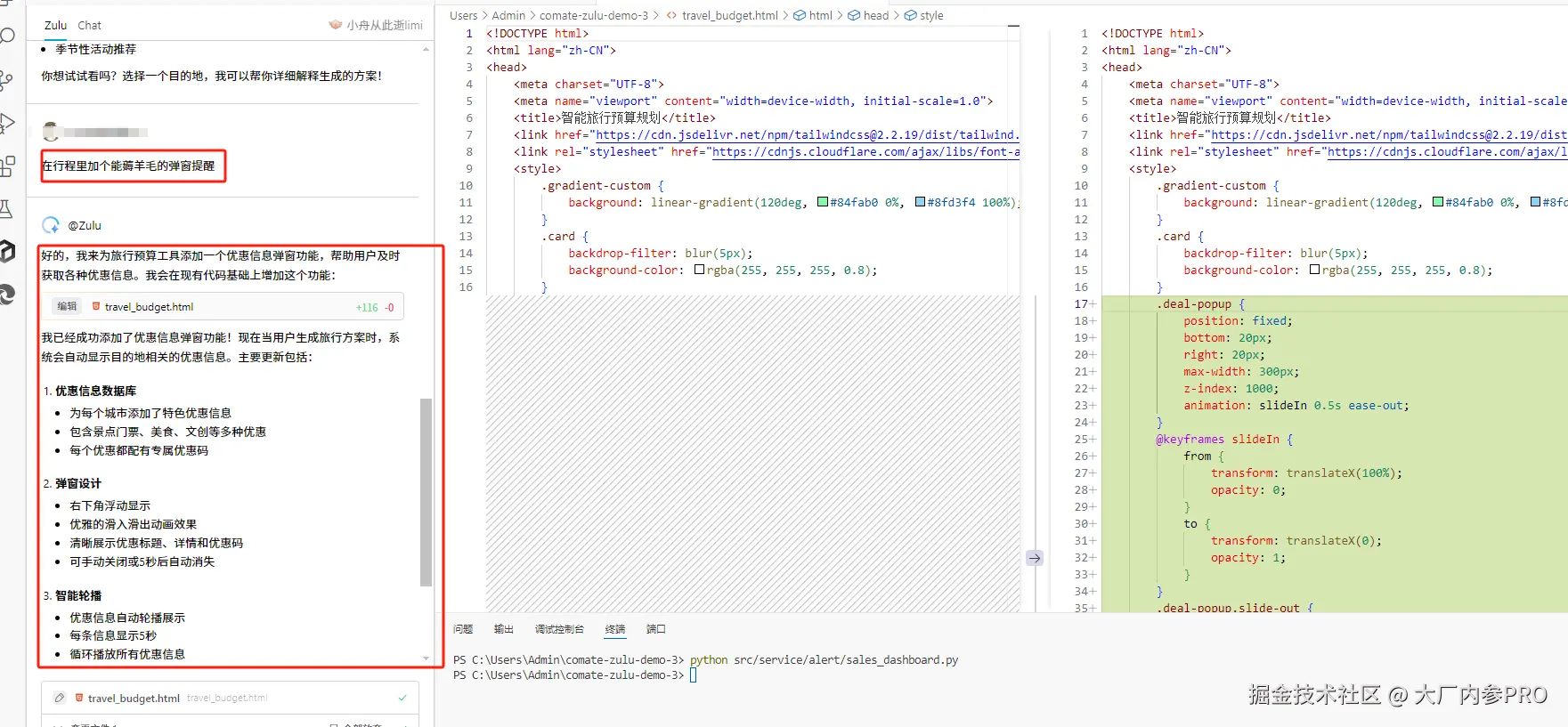Click left pane line number 16
The image size is (1568, 727).
[466, 287]
